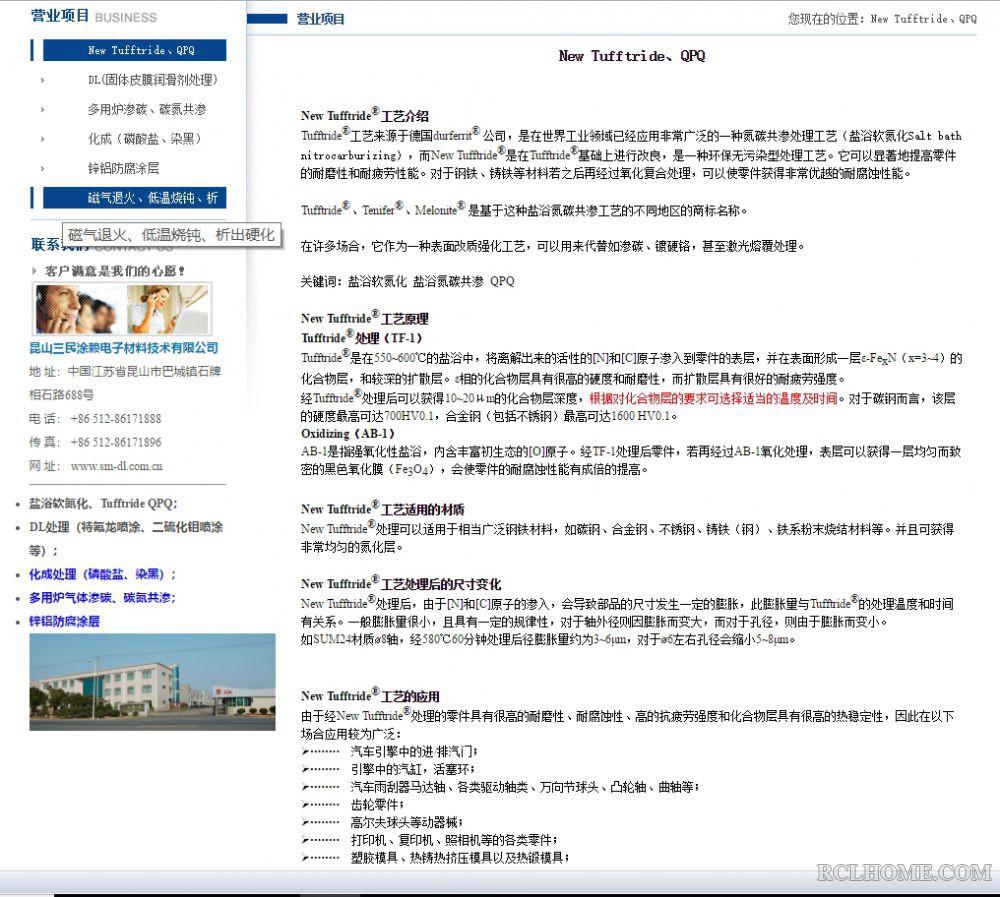The height and width of the screenshot is (897, 1000).
Task: Open 昆山三民涂赖电子材料技术有限公司 company link
Action: click(x=124, y=348)
